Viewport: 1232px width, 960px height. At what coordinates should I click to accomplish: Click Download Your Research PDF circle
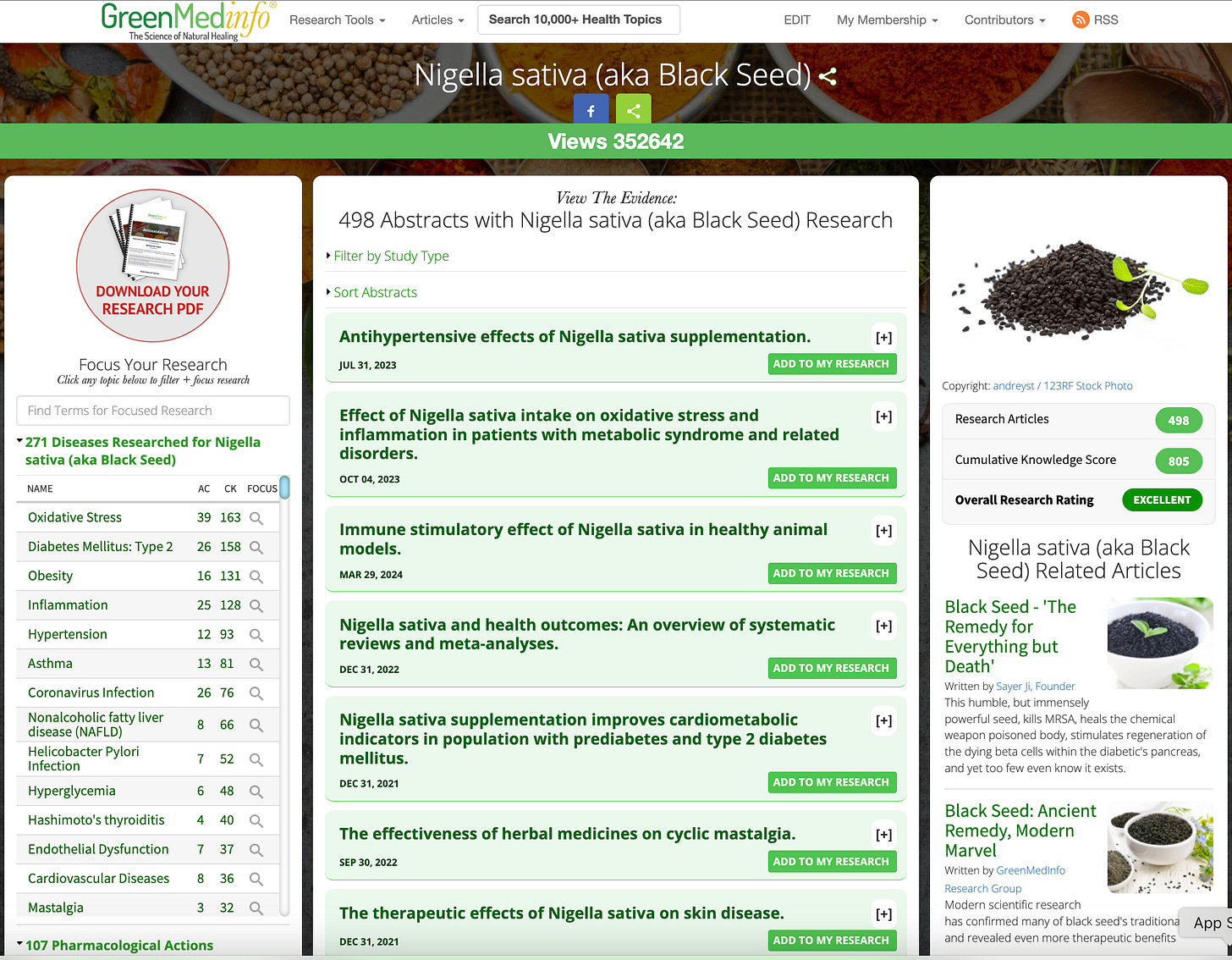coord(152,266)
